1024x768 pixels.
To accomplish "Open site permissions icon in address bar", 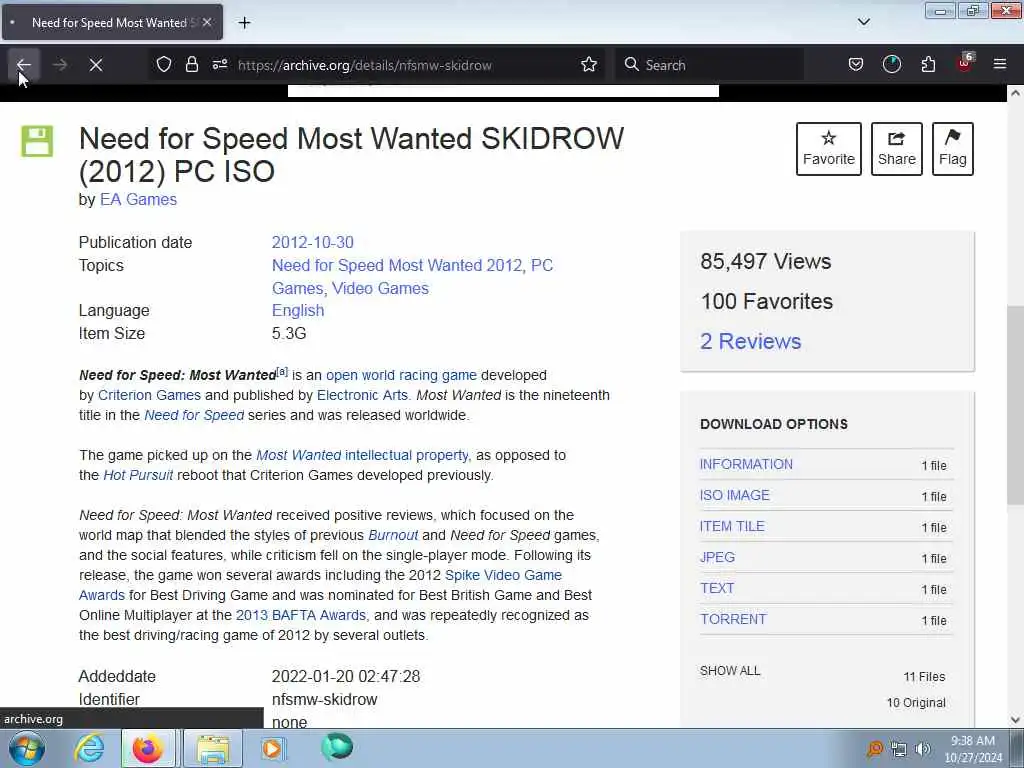I will 219,64.
